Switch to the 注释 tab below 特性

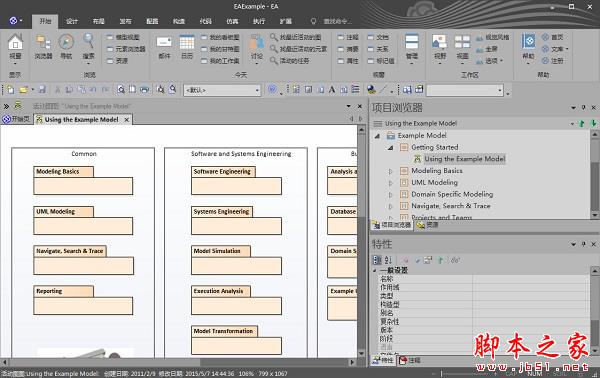(410, 360)
